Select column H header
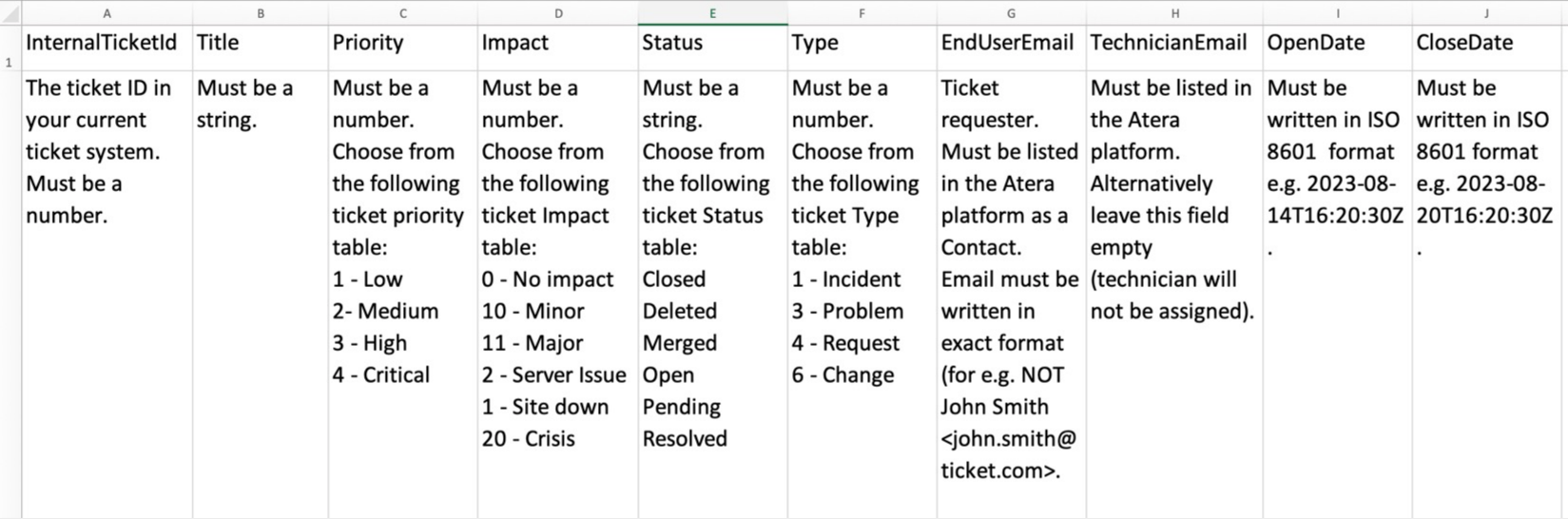 1175,13
